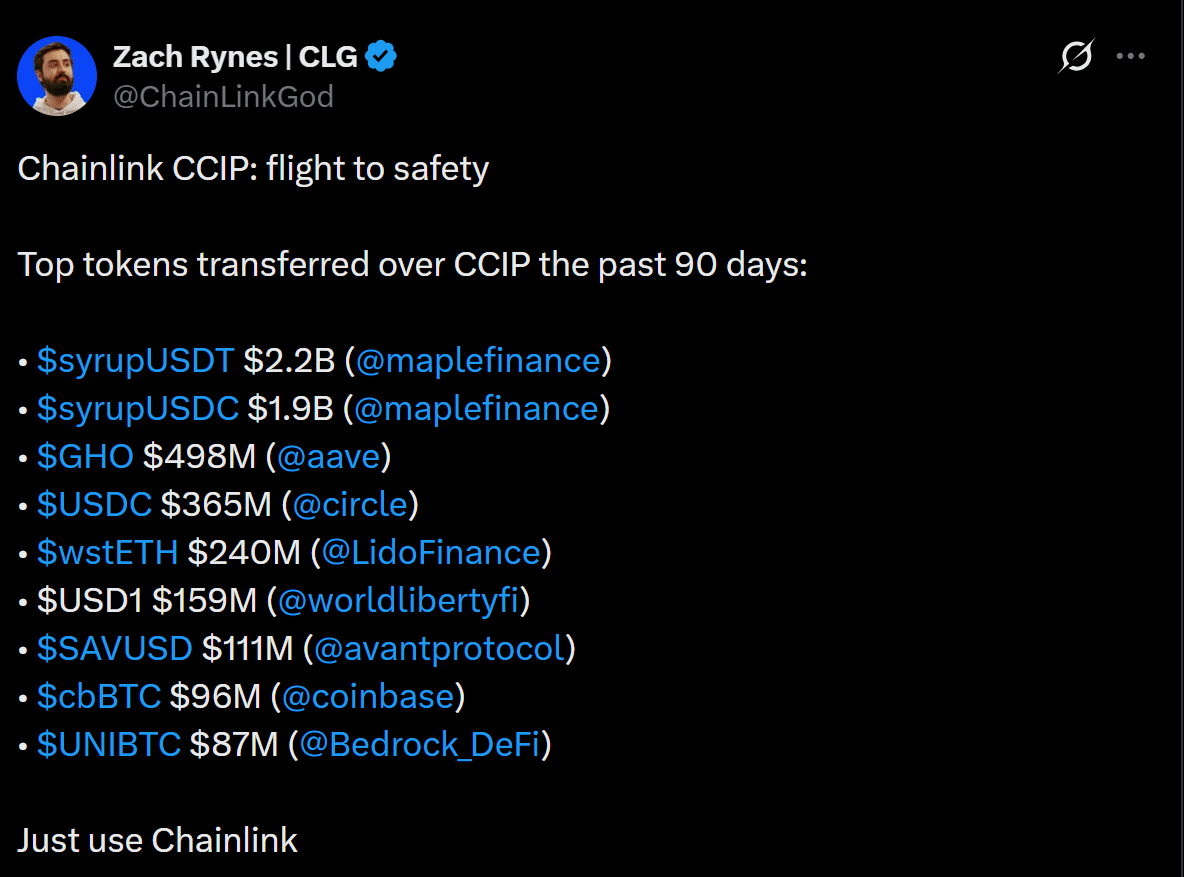Click the $wstETH cashtag

tap(107, 552)
